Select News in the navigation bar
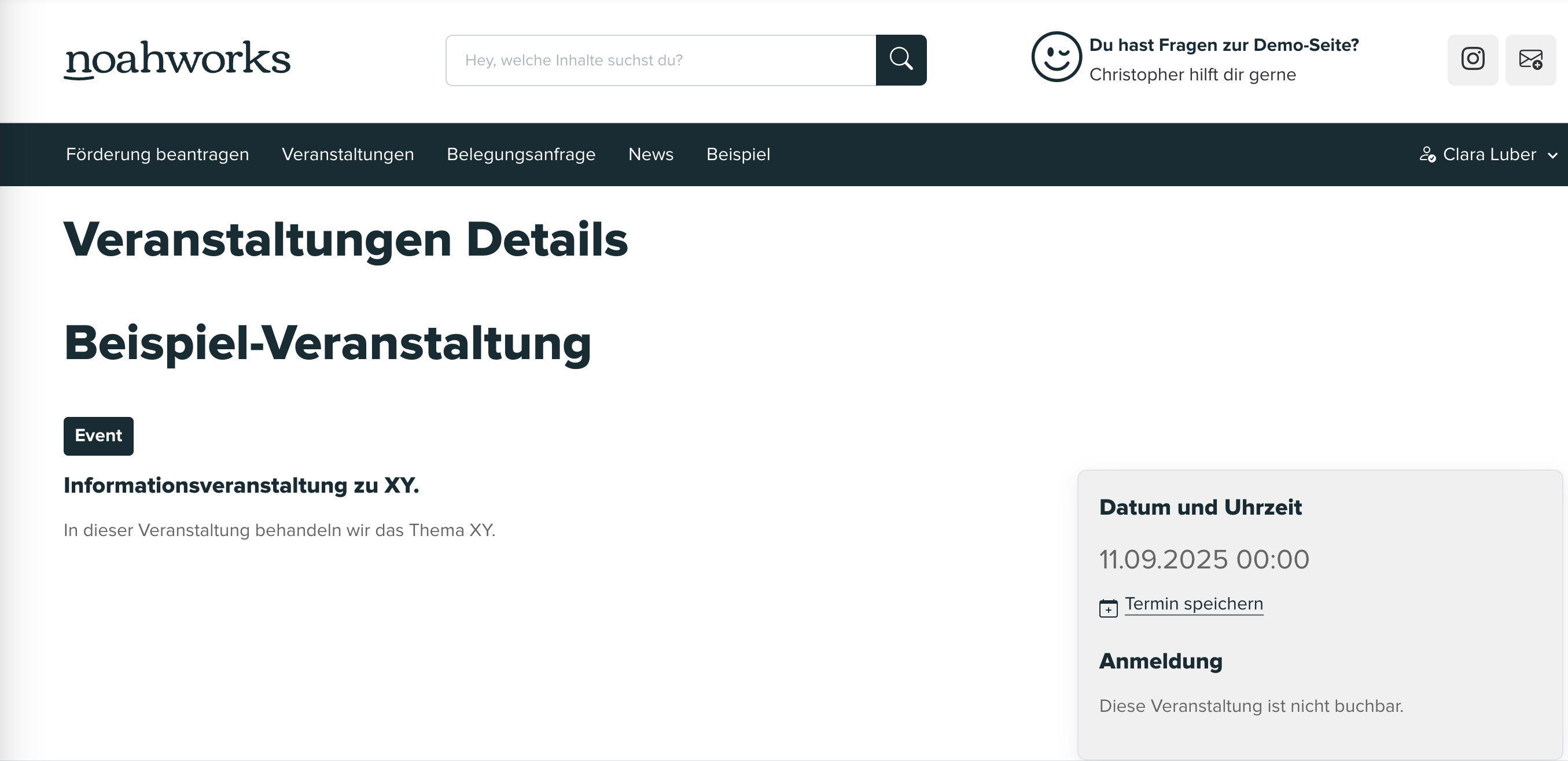This screenshot has width=1568, height=761. click(651, 154)
